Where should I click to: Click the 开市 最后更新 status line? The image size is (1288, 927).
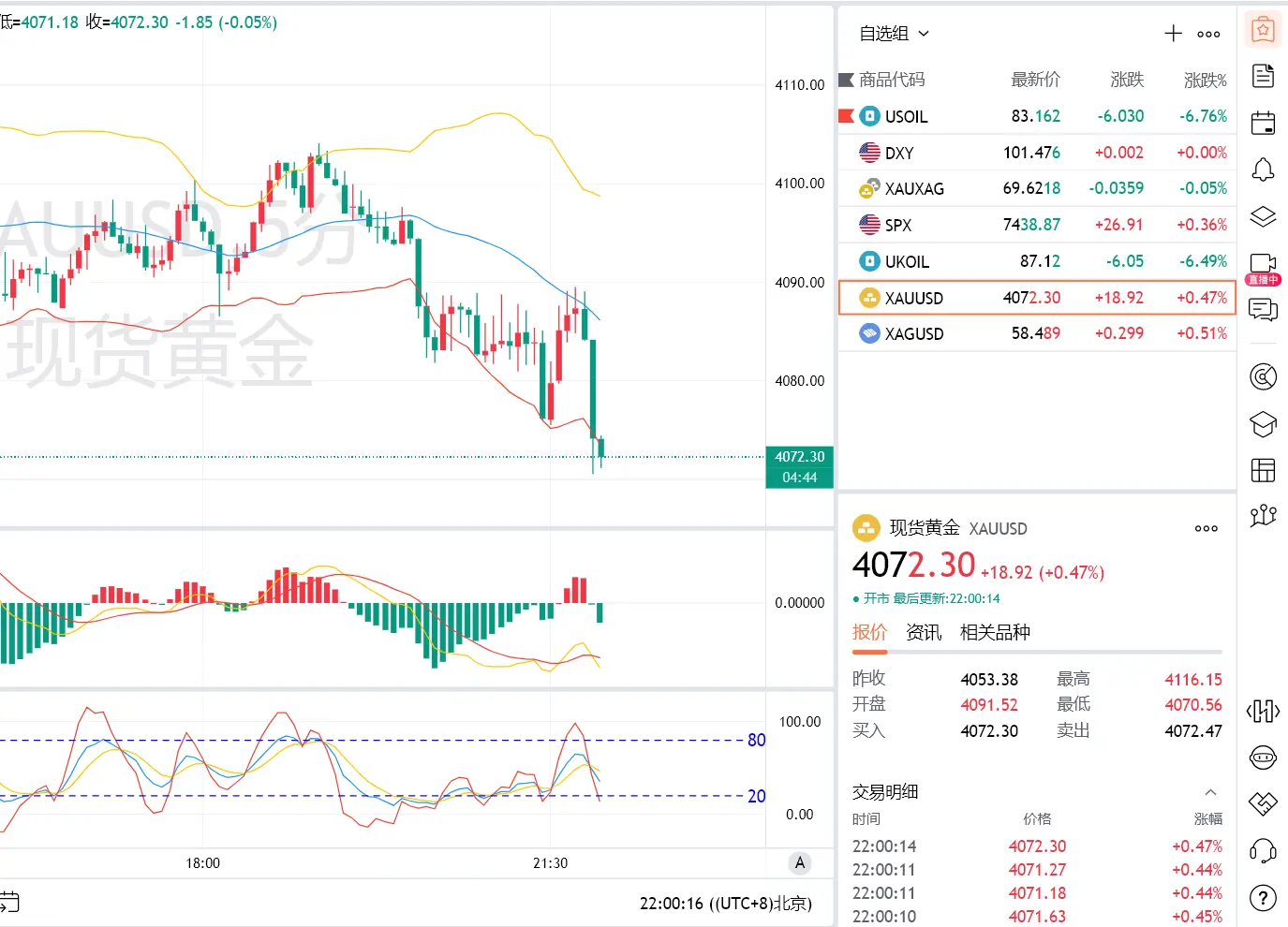(x=926, y=598)
